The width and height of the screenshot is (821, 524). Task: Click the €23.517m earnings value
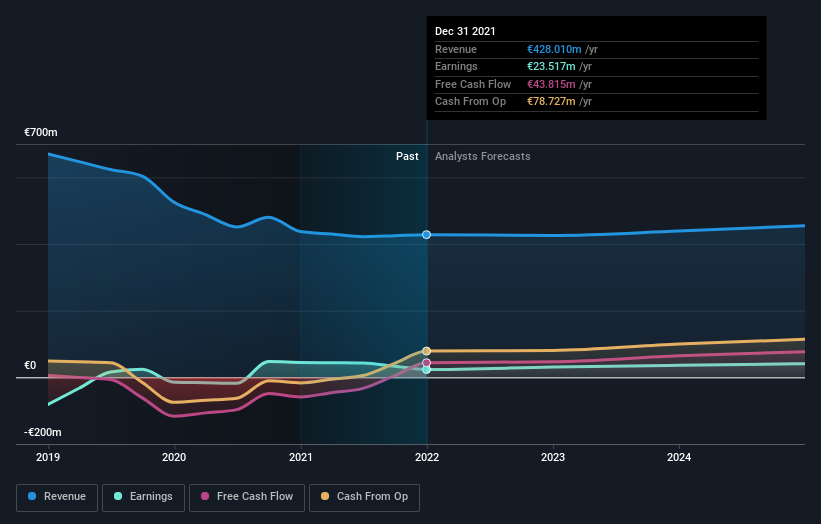pyautogui.click(x=551, y=66)
